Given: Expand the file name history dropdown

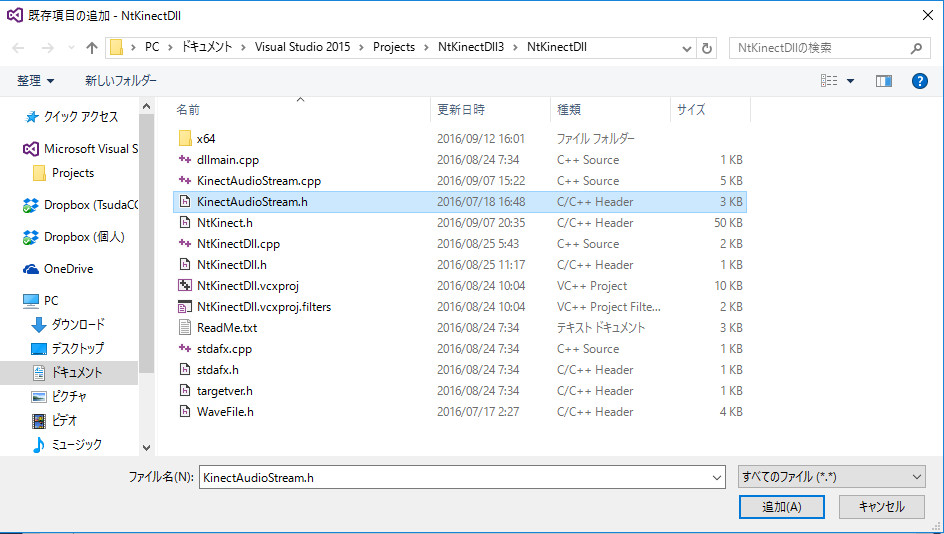Looking at the screenshot, I should [x=717, y=478].
